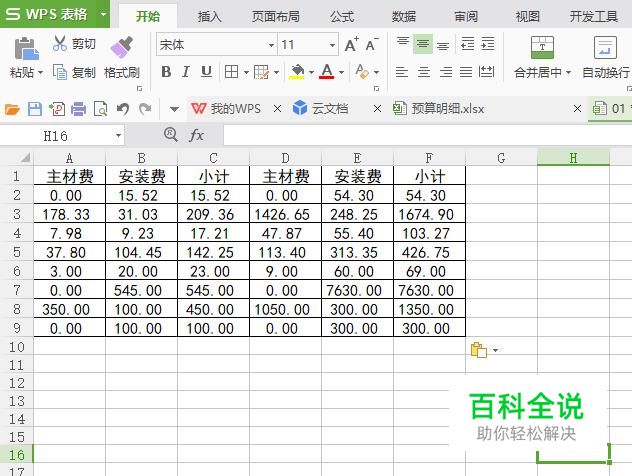Switch to the 开始 ribbon tab
Screen dimensions: 632x476
click(x=148, y=17)
